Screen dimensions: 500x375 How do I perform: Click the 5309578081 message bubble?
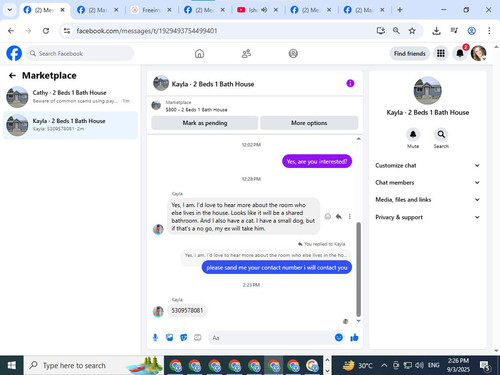point(187,310)
